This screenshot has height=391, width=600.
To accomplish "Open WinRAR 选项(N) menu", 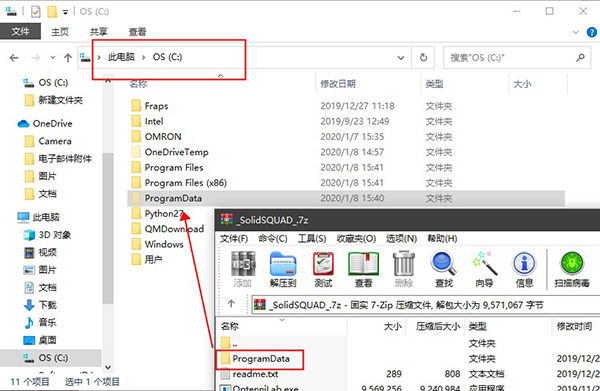I will click(x=401, y=239).
